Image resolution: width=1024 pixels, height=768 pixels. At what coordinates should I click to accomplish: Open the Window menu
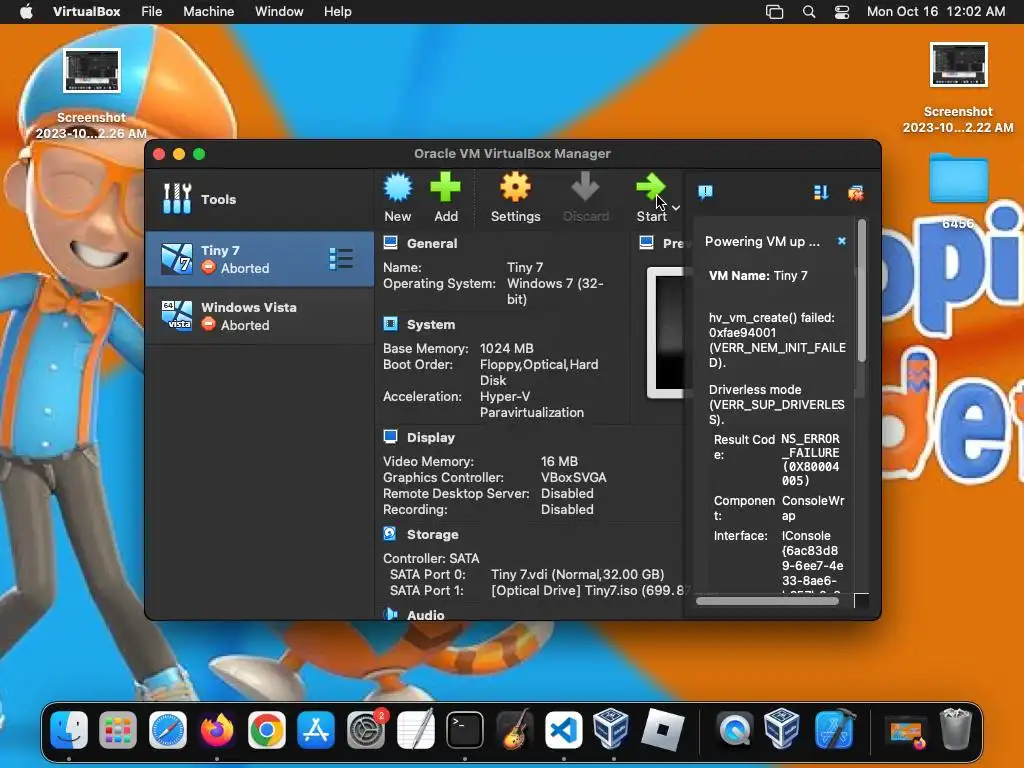pyautogui.click(x=279, y=12)
